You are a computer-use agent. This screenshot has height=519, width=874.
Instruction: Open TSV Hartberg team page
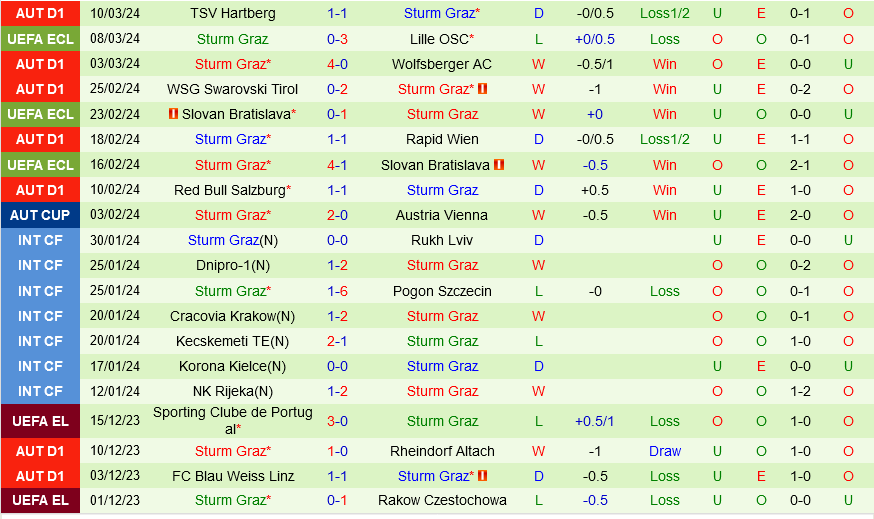click(x=233, y=14)
